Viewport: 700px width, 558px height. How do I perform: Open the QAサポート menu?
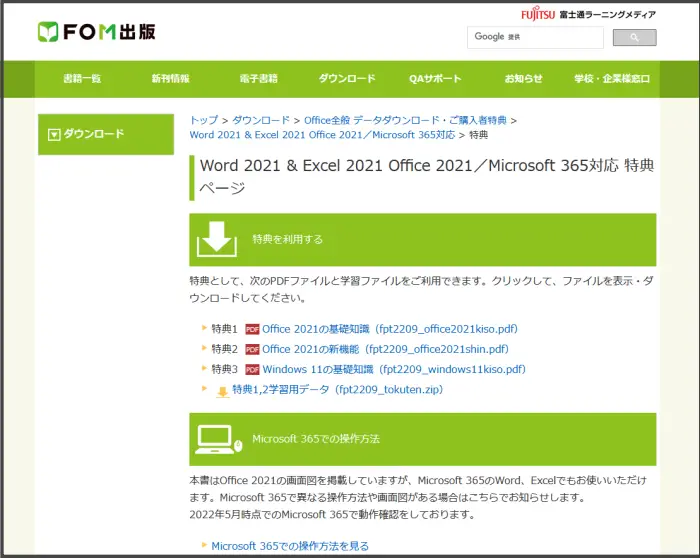(x=435, y=79)
